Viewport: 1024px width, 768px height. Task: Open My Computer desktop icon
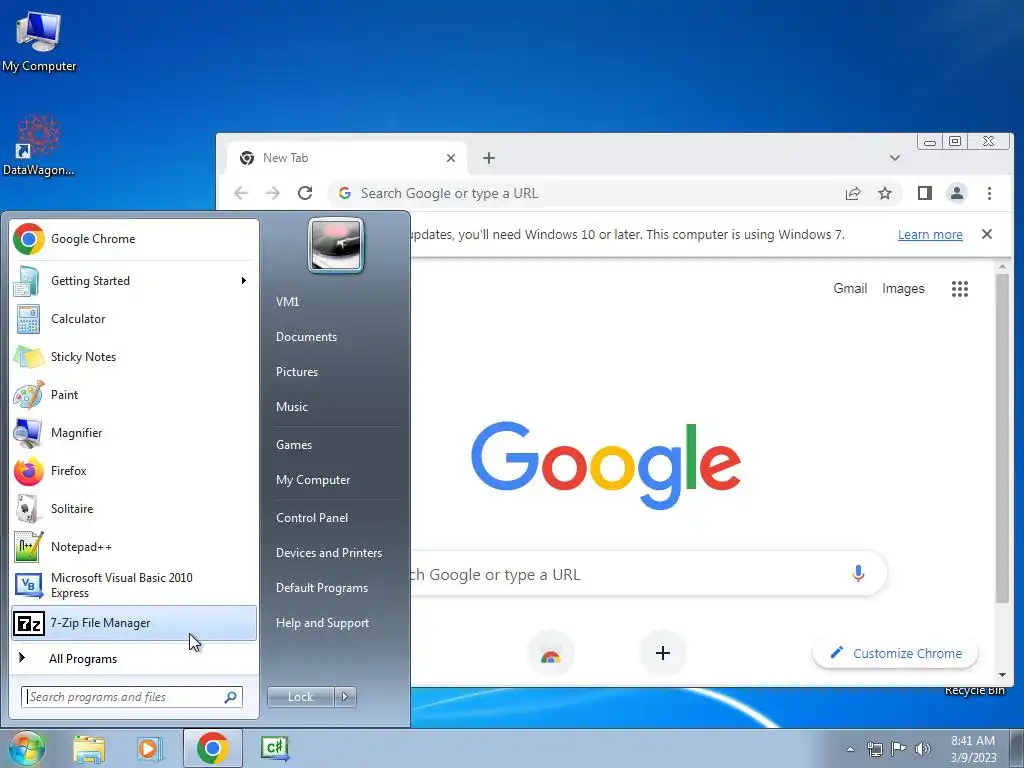click(x=39, y=40)
